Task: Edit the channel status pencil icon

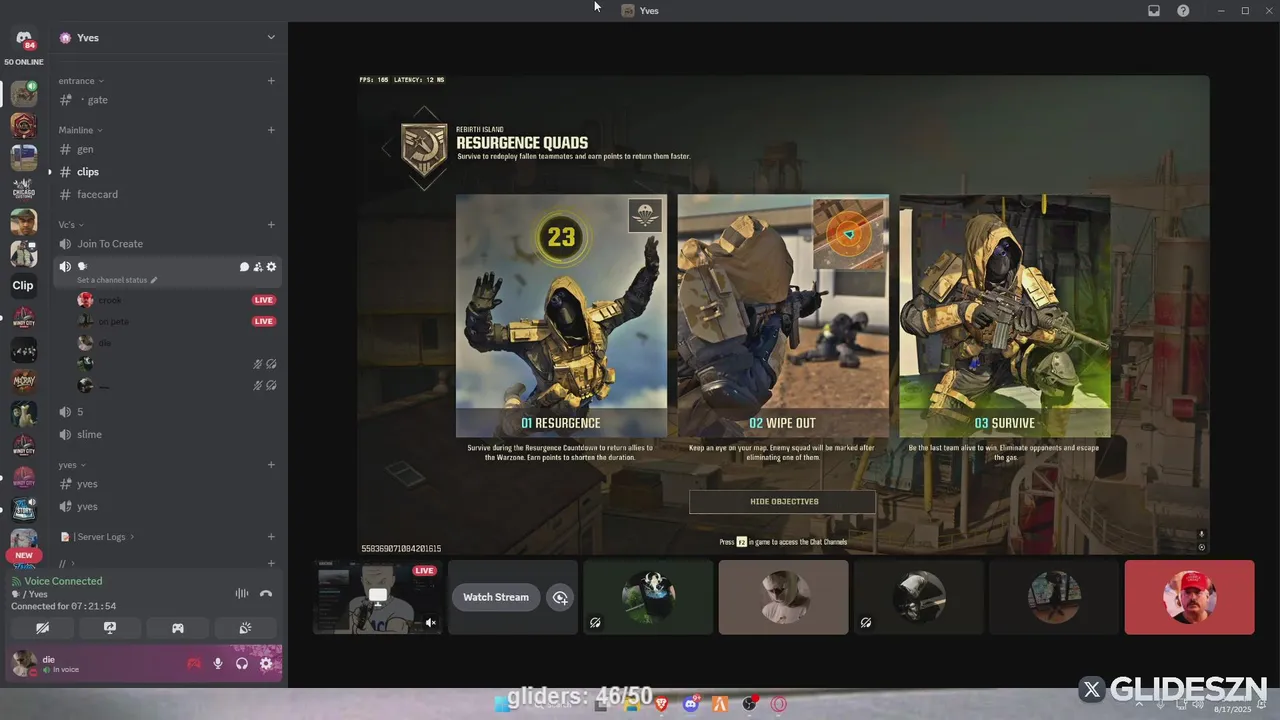Action: pos(153,281)
